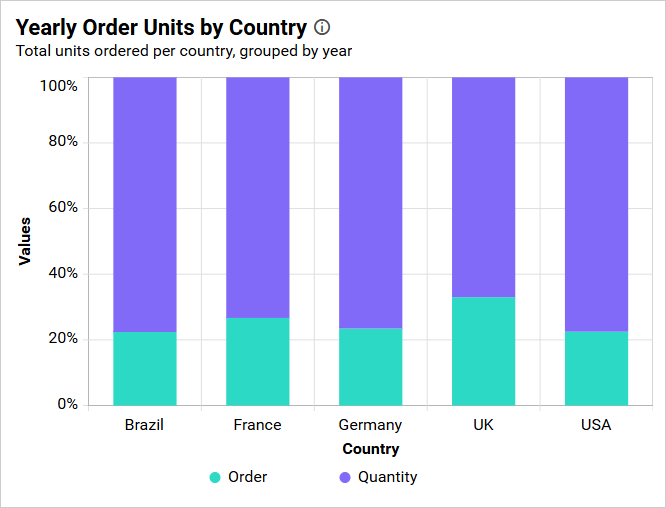Screen dimensions: 666x508
Task: Select Germany's teal Order bar segment
Action: 371,366
